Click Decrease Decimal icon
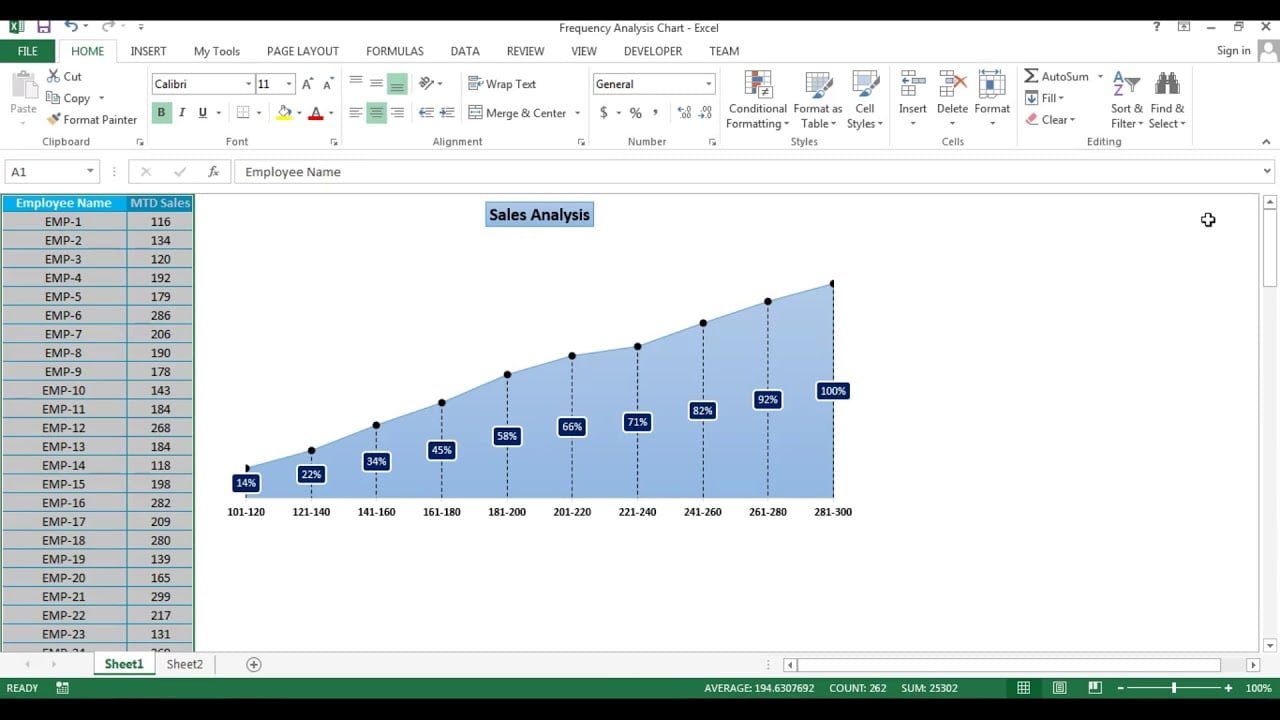Screen dimensions: 1280x720 pos(706,113)
